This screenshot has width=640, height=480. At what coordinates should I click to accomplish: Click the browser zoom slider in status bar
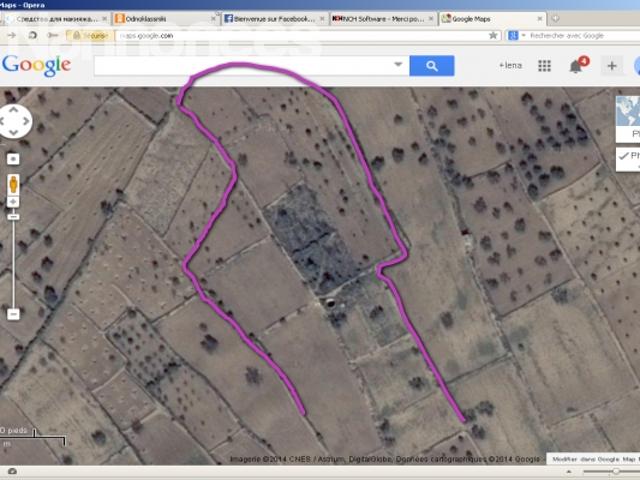pyautogui.click(x=611, y=471)
